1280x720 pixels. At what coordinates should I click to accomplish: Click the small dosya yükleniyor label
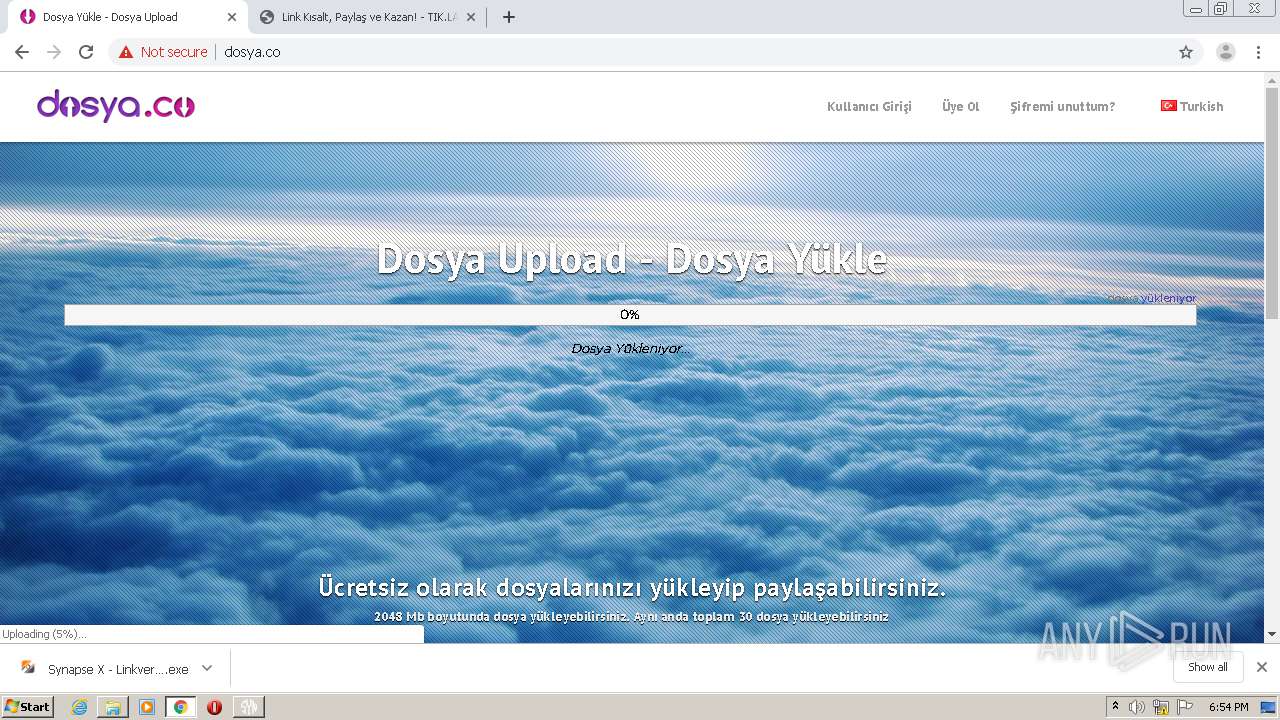pyautogui.click(x=1151, y=298)
